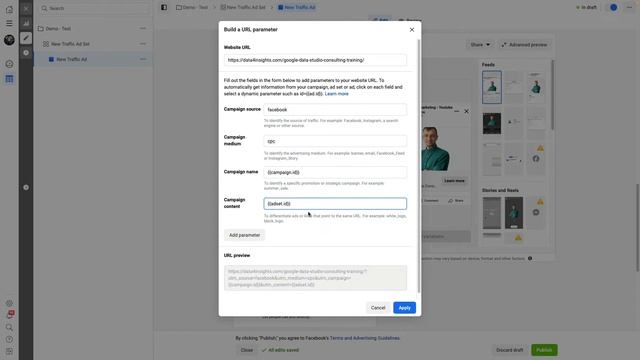Open the home icon in left rail
640x360 pixels.
(x=9, y=9)
